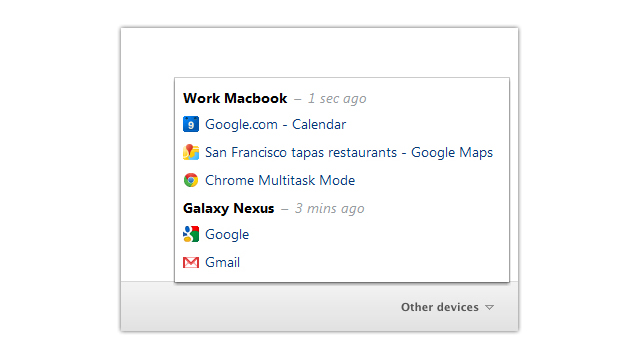
Task: Click the "1 sec ago" timestamp
Action: [x=337, y=99]
